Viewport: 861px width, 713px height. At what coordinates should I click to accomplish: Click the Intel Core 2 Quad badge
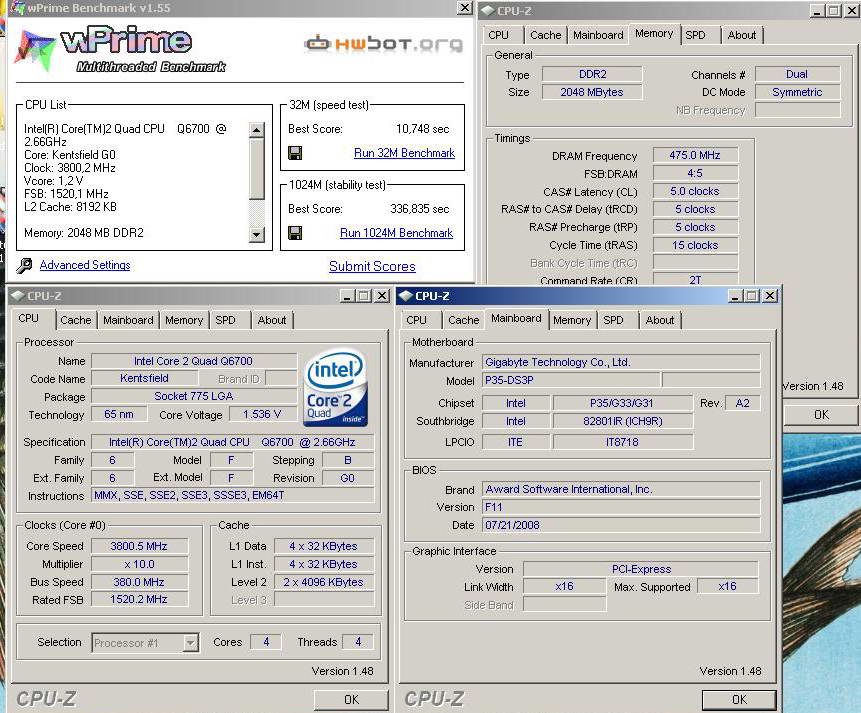click(x=335, y=388)
